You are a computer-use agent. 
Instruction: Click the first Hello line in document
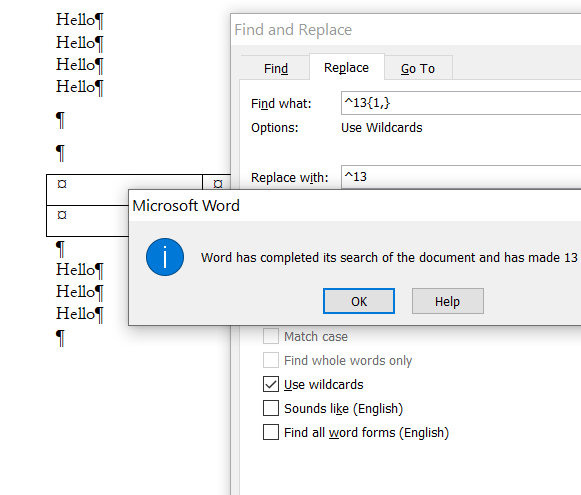coord(79,20)
